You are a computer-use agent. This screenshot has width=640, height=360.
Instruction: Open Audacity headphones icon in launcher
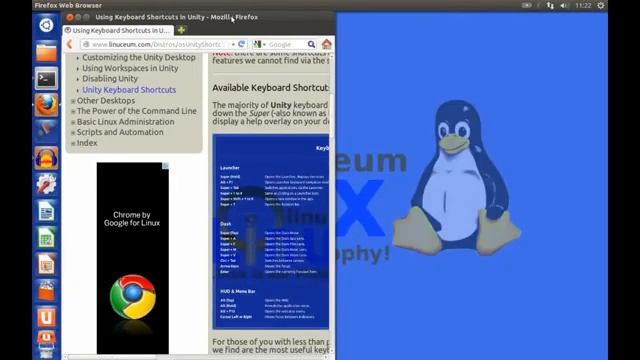[x=46, y=158]
